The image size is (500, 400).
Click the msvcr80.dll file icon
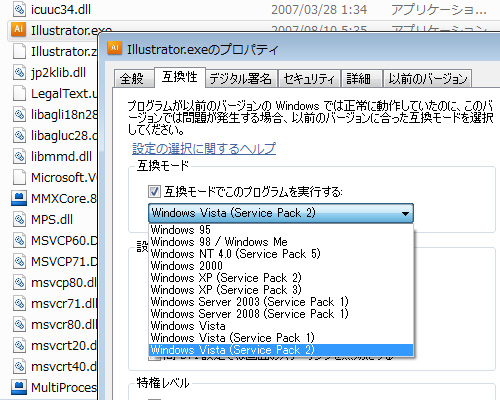click(x=19, y=324)
